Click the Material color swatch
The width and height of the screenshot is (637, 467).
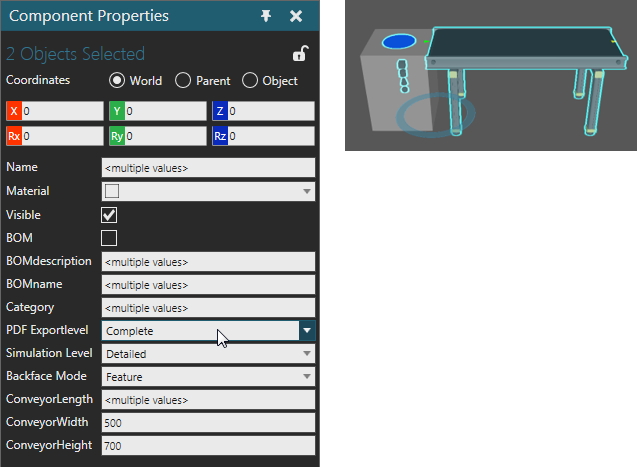click(x=113, y=191)
